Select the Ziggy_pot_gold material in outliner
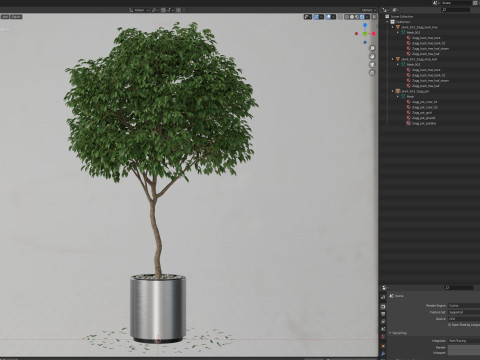This screenshot has height=360, width=480. click(422, 112)
